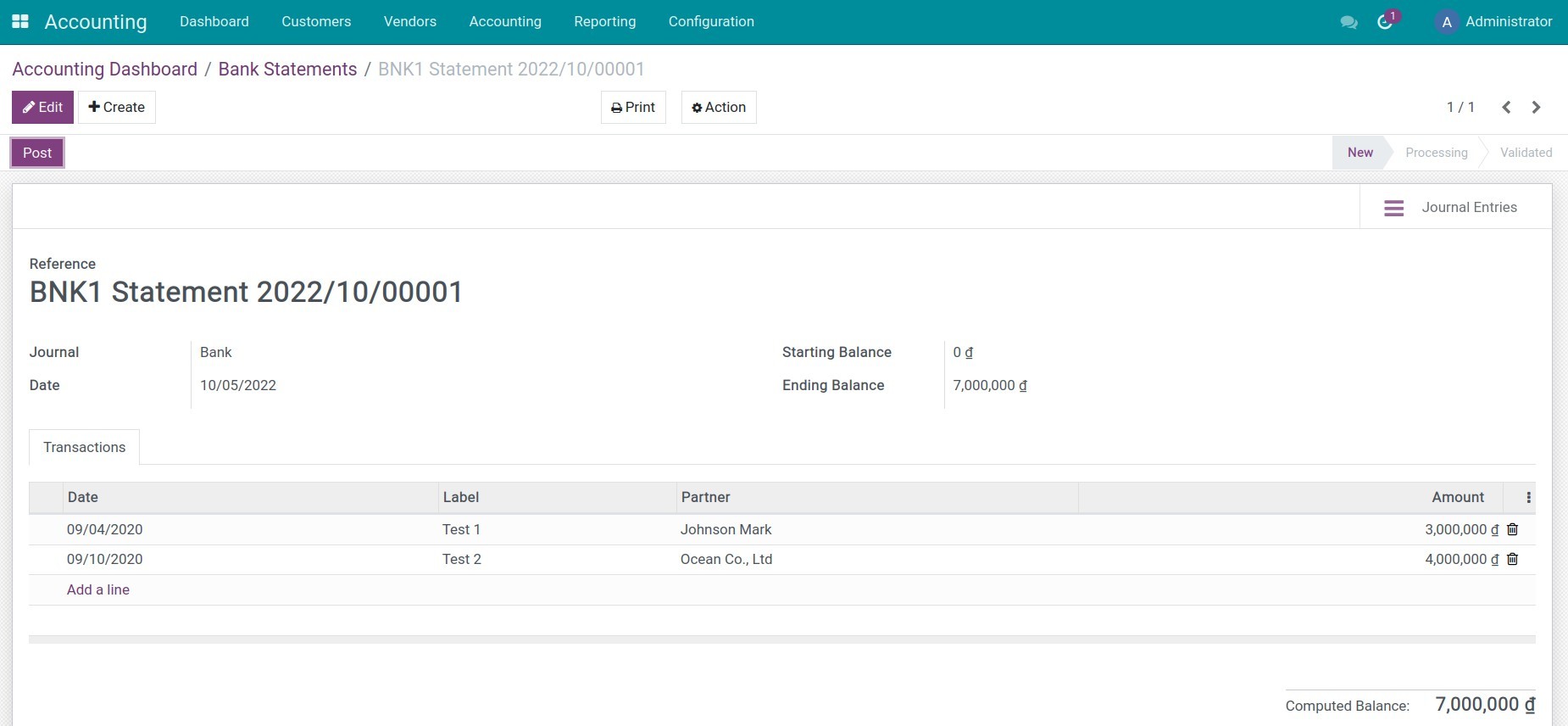Open the apps grid menu icon

pyautogui.click(x=20, y=21)
